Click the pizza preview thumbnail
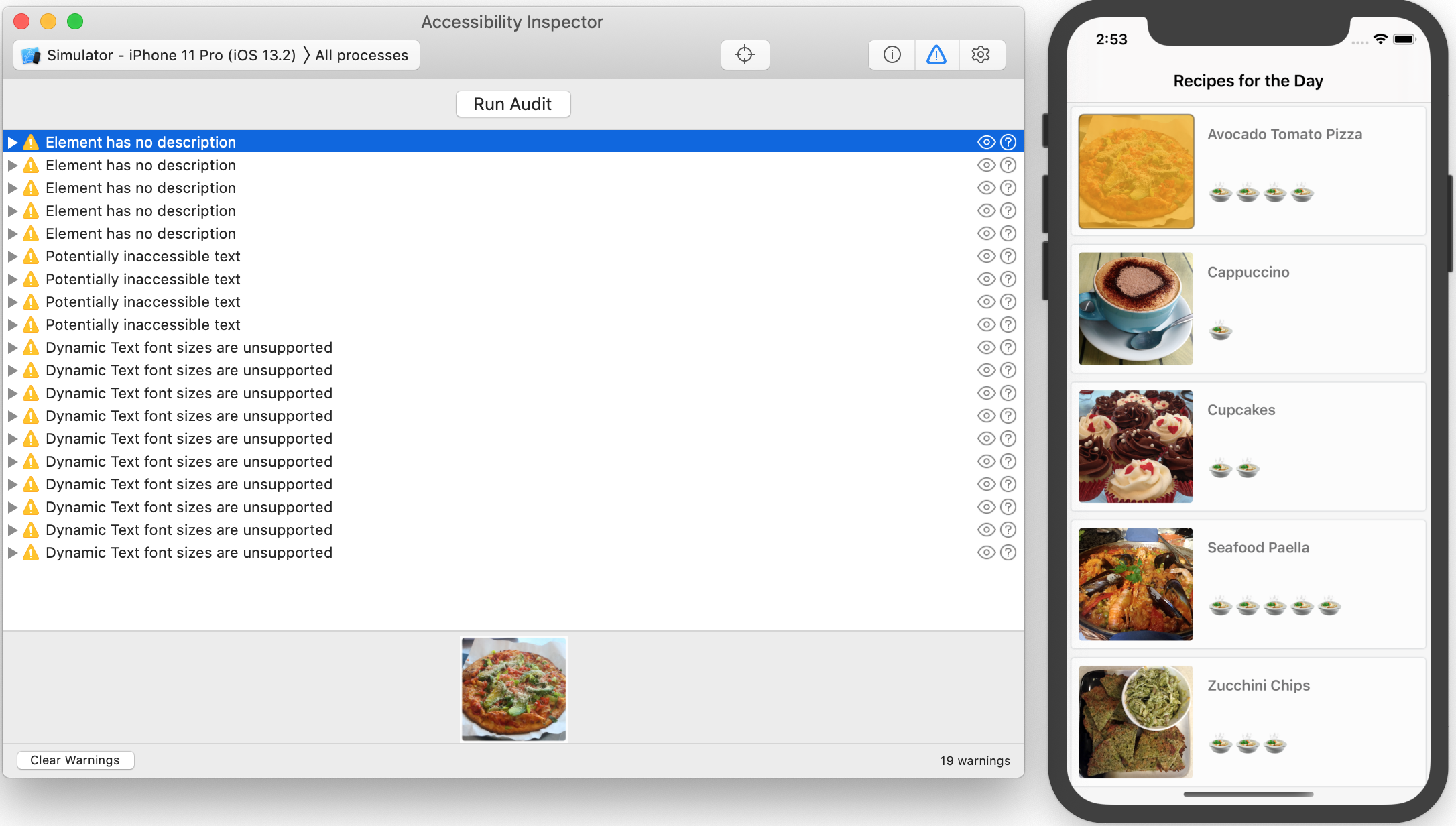1456x826 pixels. pyautogui.click(x=513, y=689)
